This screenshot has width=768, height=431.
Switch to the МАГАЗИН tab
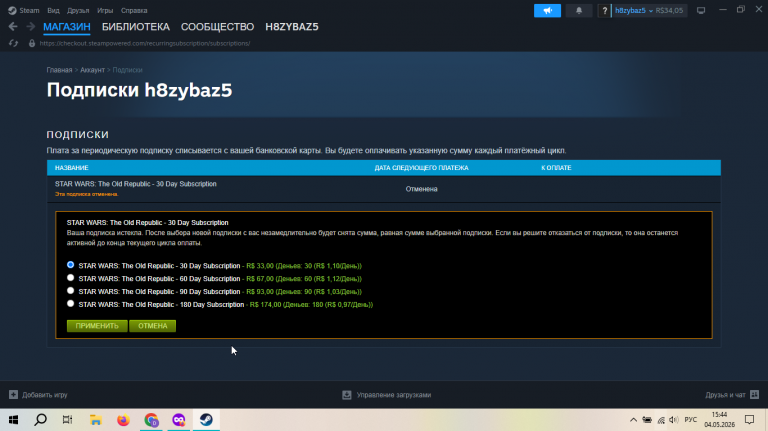pyautogui.click(x=67, y=27)
